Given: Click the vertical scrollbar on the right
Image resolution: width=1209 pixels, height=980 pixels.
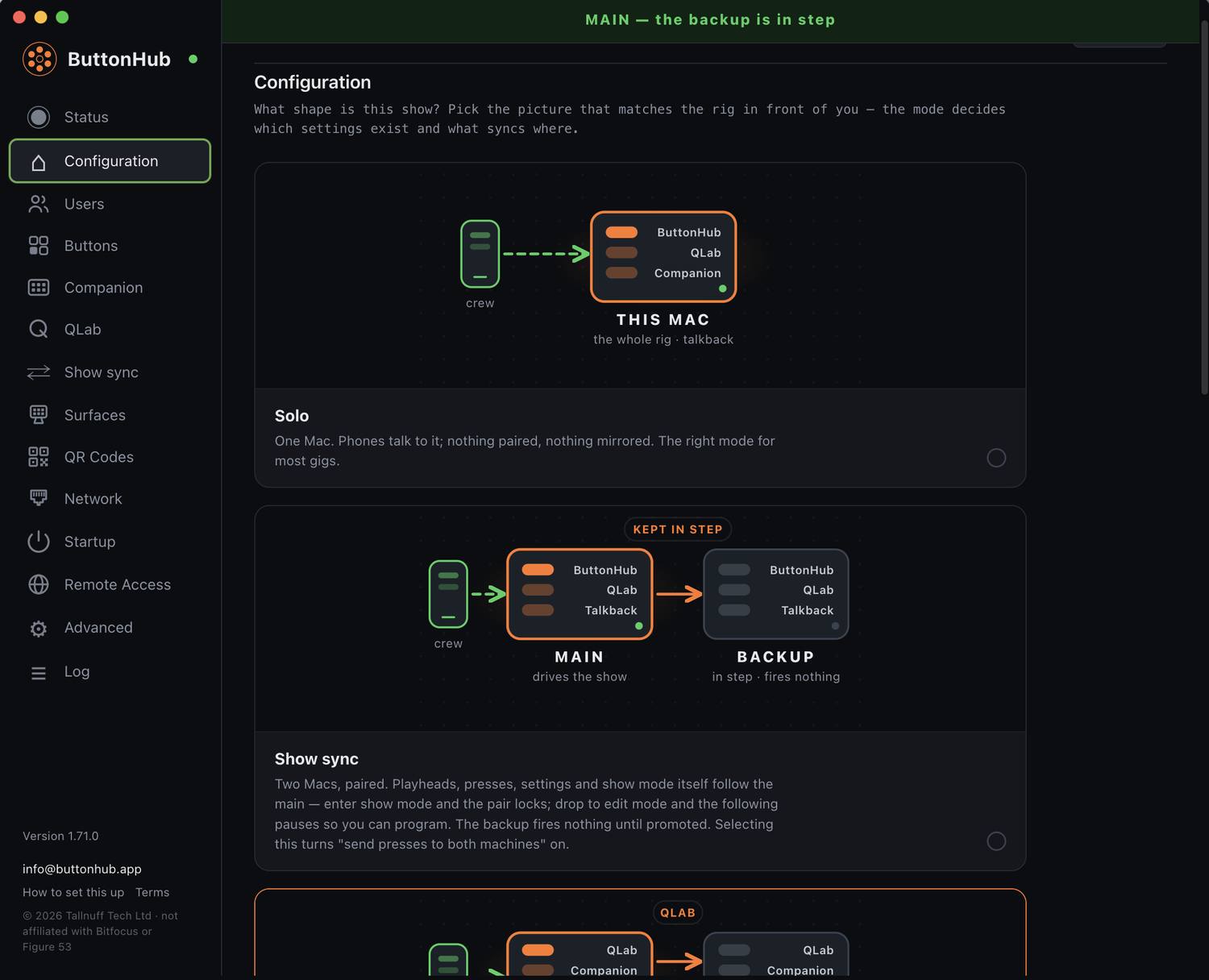Looking at the screenshot, I should (1204, 208).
